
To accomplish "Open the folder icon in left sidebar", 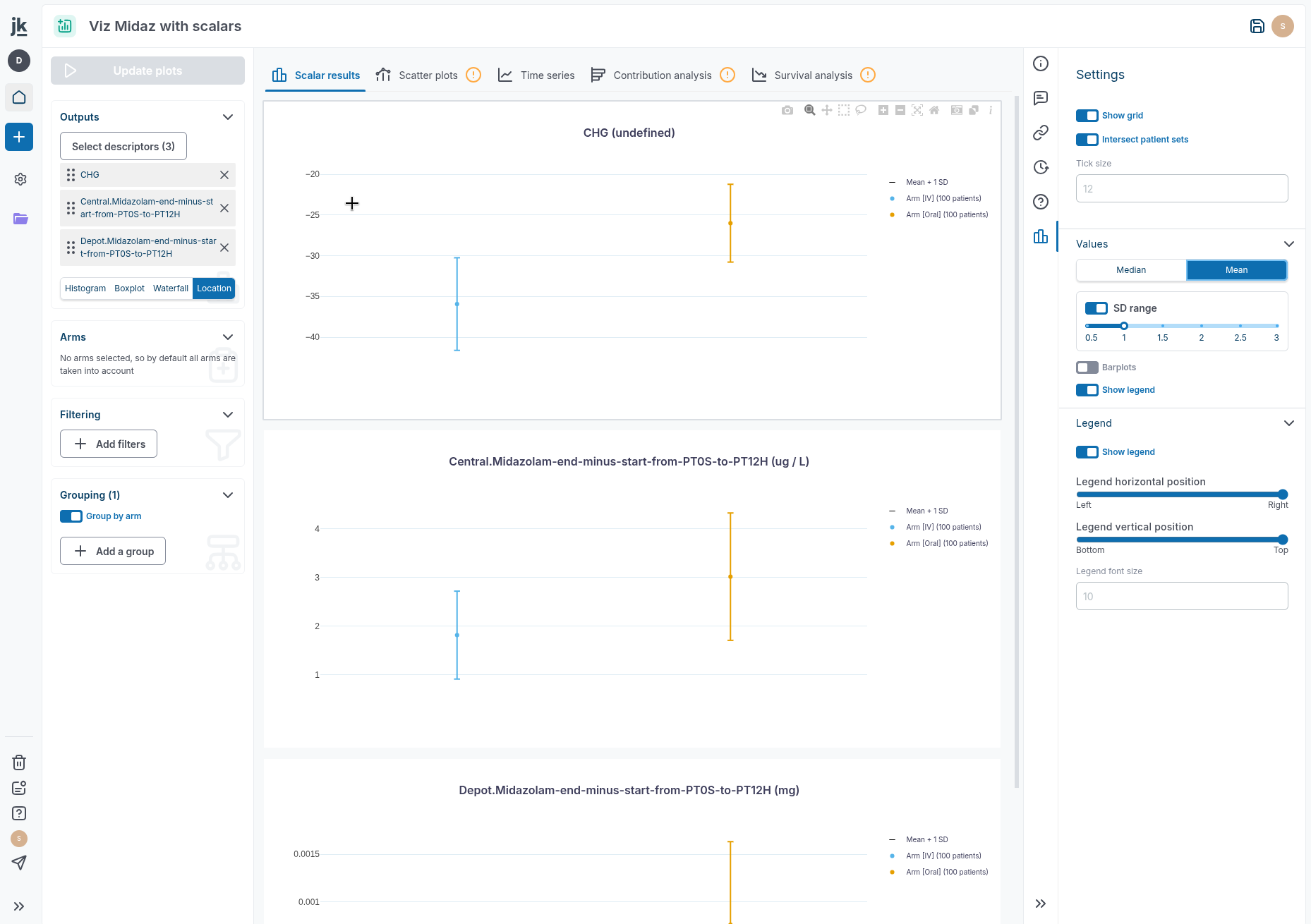I will point(20,219).
